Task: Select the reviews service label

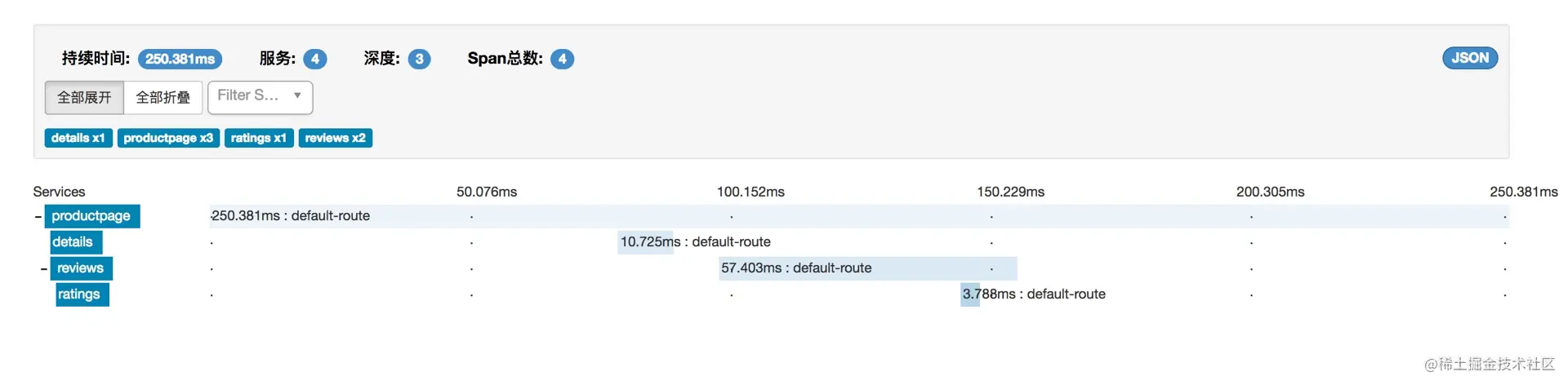Action: click(82, 268)
